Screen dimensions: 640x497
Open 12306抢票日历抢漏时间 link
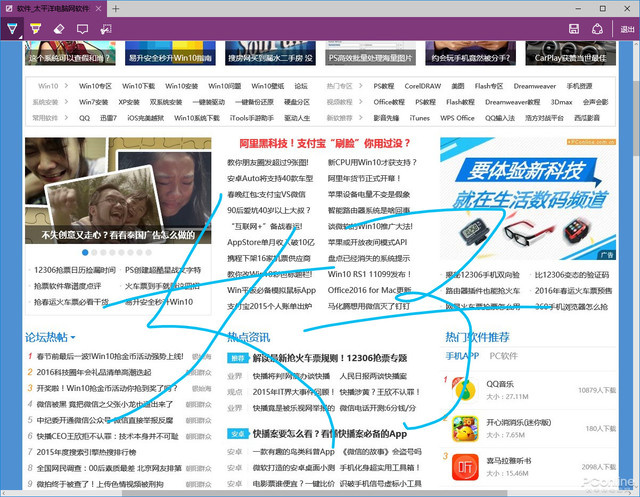[x=75, y=270]
